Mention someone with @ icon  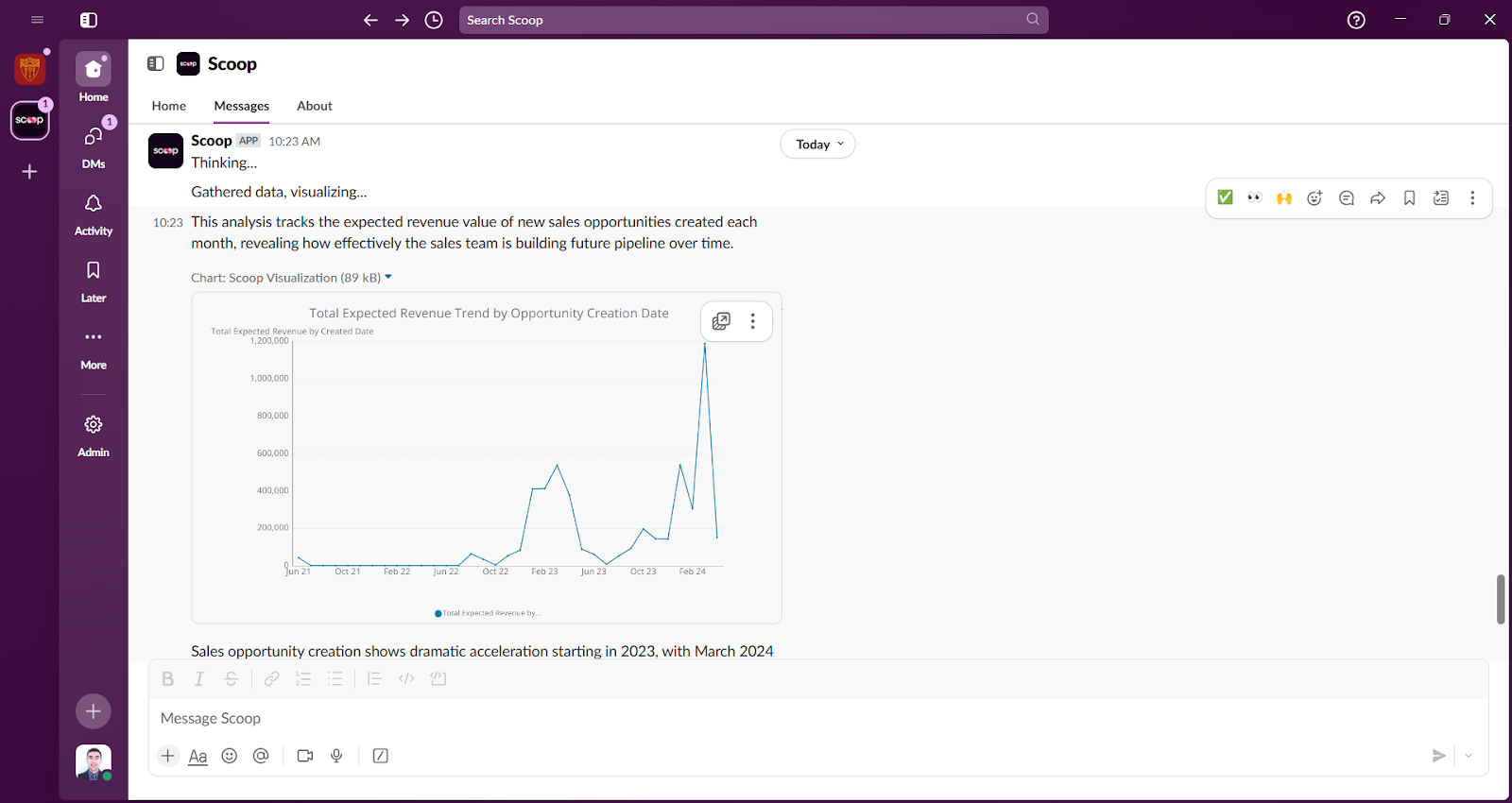261,756
